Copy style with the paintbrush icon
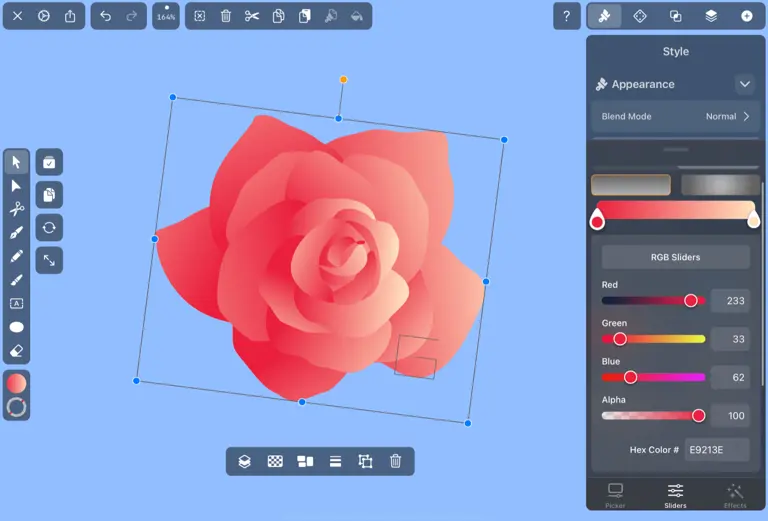This screenshot has height=521, width=768. (331, 16)
